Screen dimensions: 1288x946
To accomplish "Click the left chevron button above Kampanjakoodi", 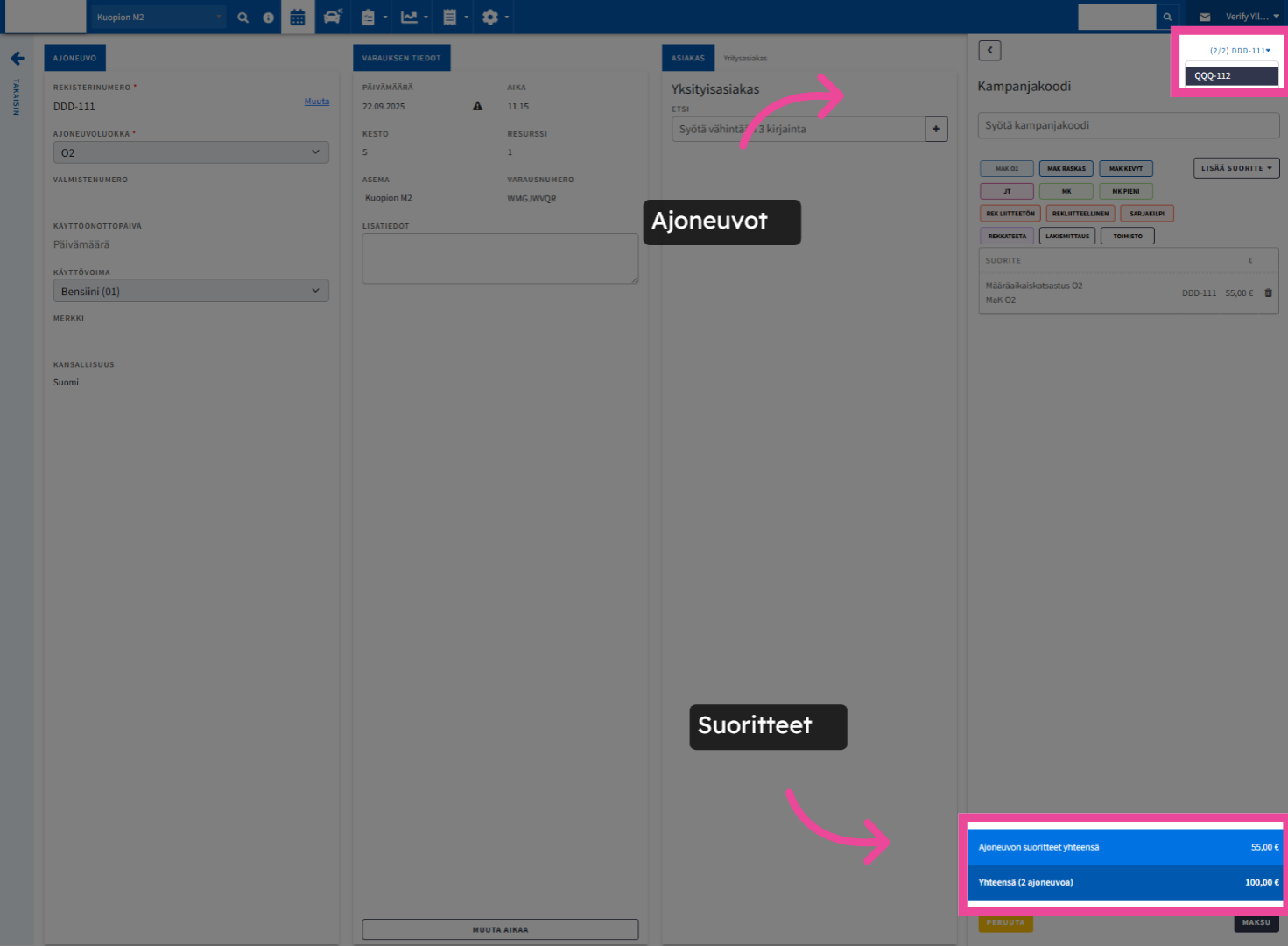I will click(989, 51).
